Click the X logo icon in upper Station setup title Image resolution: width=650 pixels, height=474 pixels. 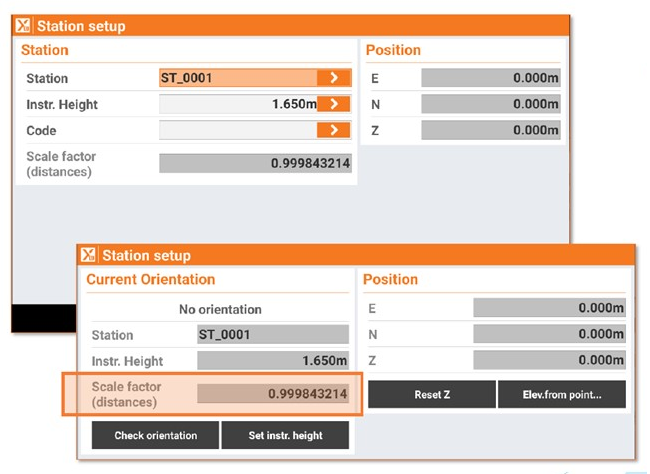pos(25,26)
